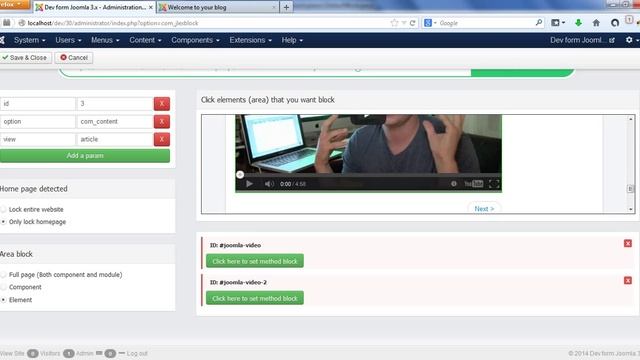
Task: Open search engine selector dropdown
Action: tap(430, 23)
